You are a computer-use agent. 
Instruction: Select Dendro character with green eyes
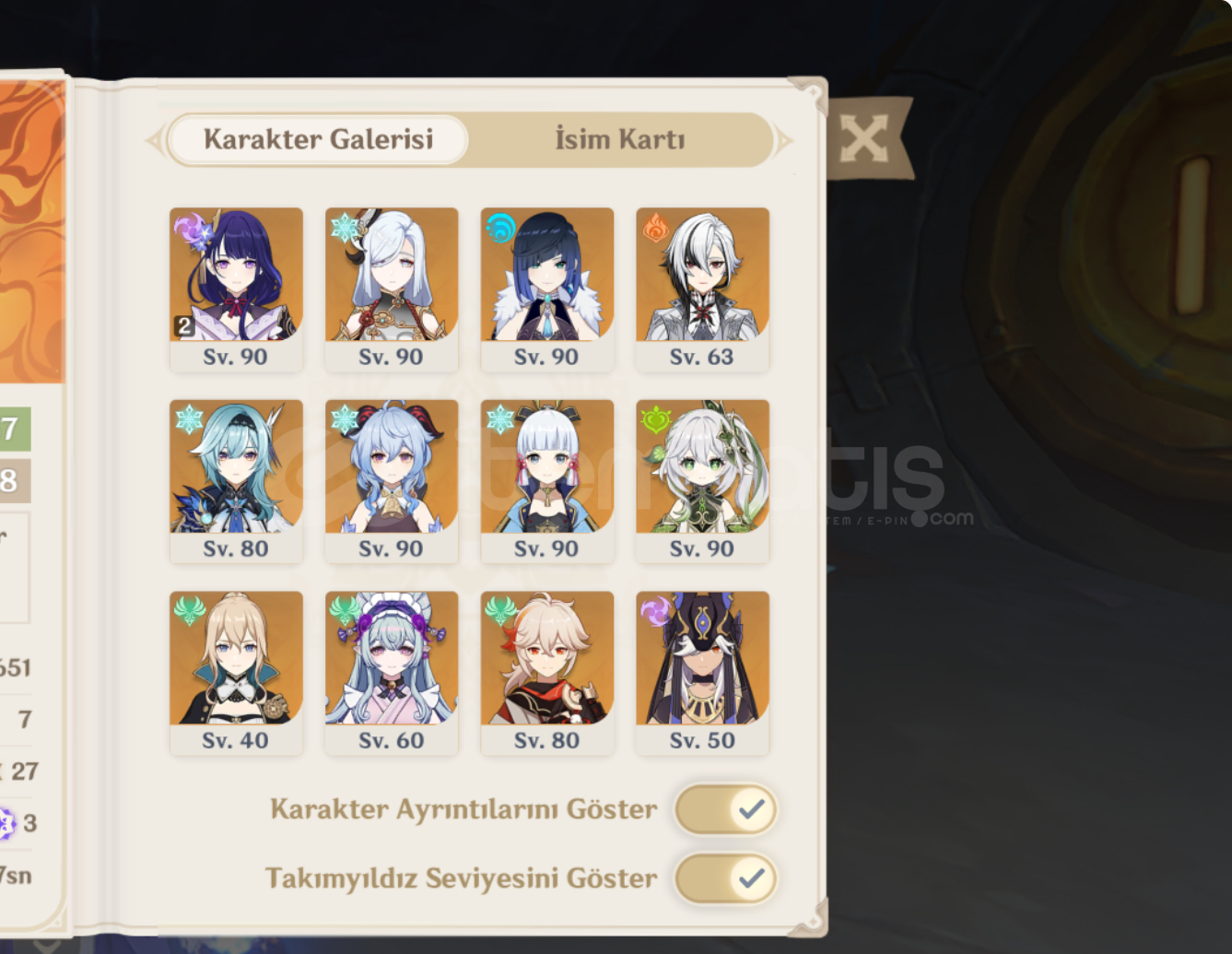702,480
